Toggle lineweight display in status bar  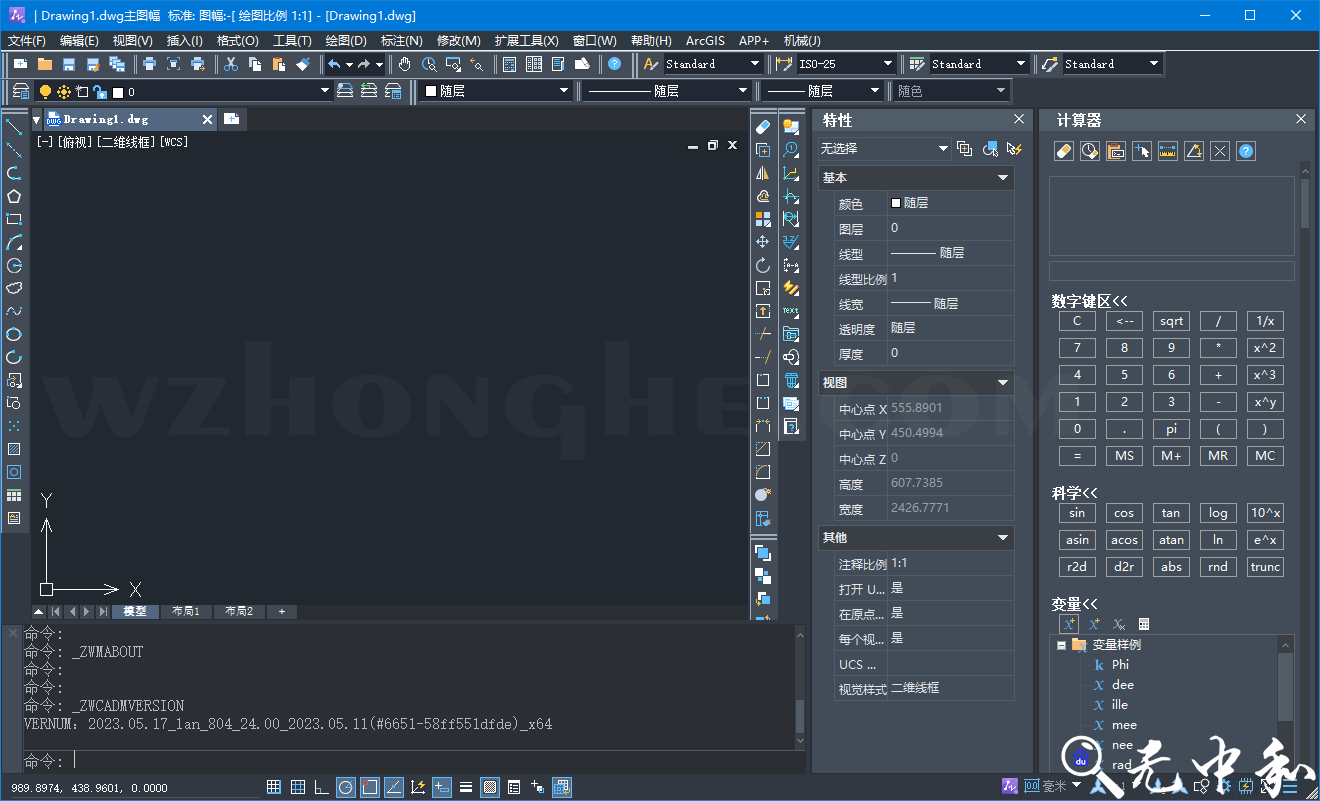point(466,787)
